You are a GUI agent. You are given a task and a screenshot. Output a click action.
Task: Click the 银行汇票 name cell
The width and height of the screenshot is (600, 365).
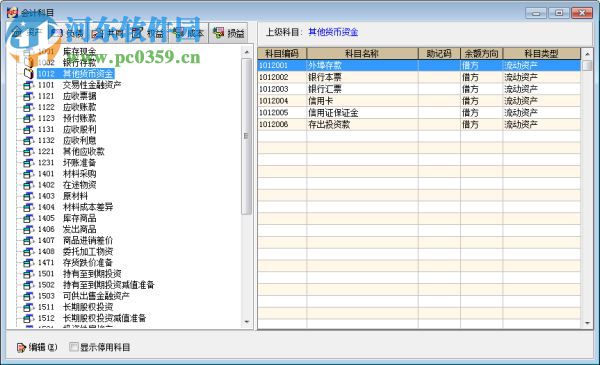click(x=362, y=89)
